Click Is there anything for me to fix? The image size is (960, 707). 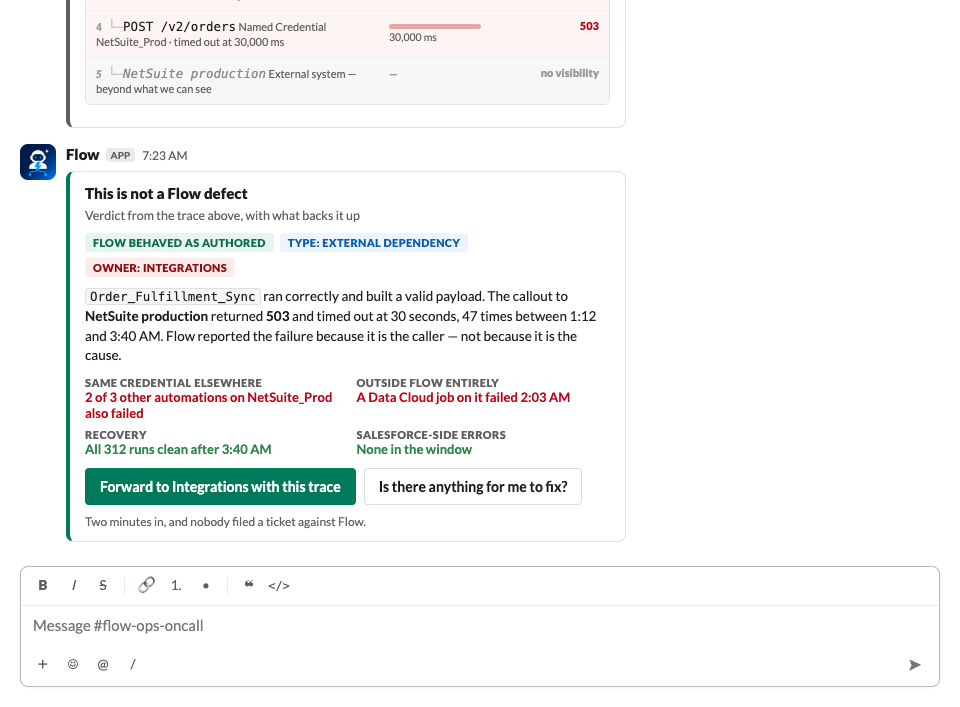(473, 487)
